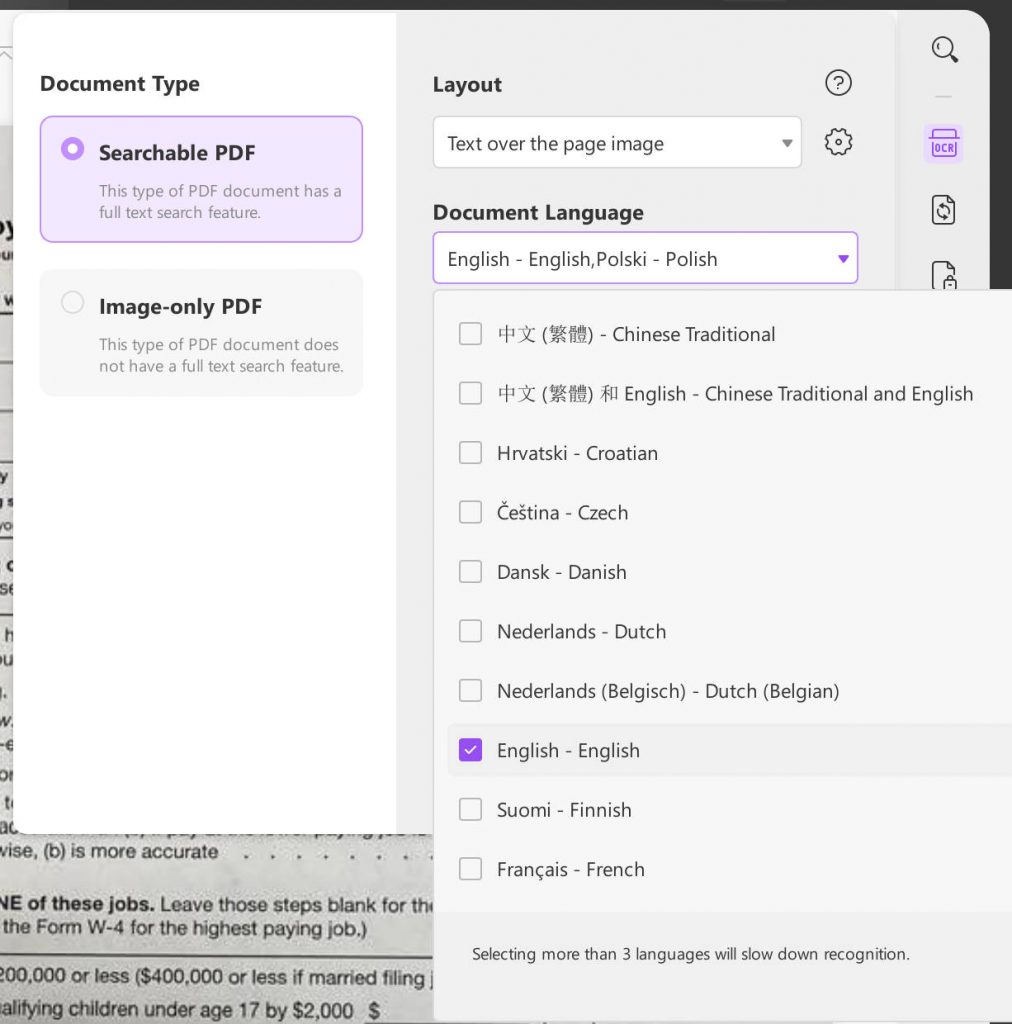Select the OCR tool in the sidebar

pyautogui.click(x=943, y=143)
